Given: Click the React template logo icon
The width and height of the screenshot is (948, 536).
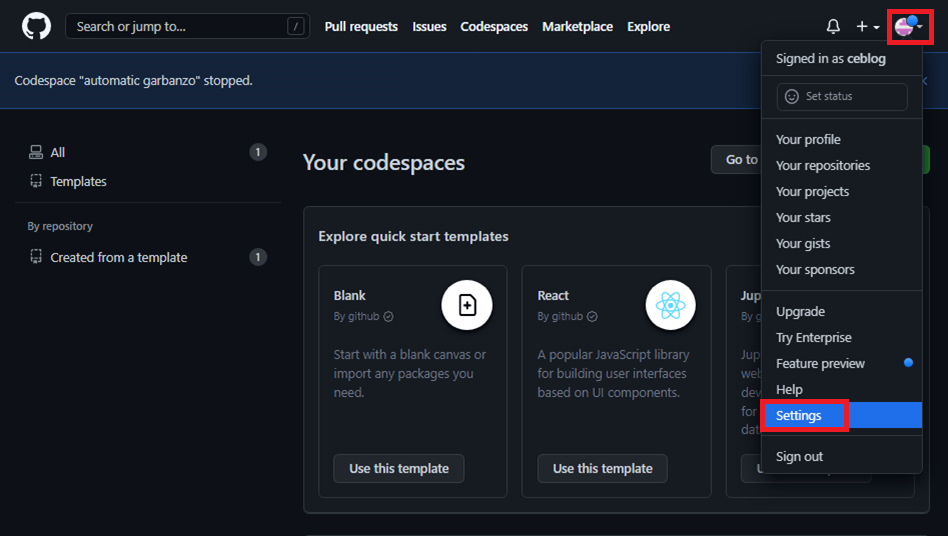Looking at the screenshot, I should (670, 305).
